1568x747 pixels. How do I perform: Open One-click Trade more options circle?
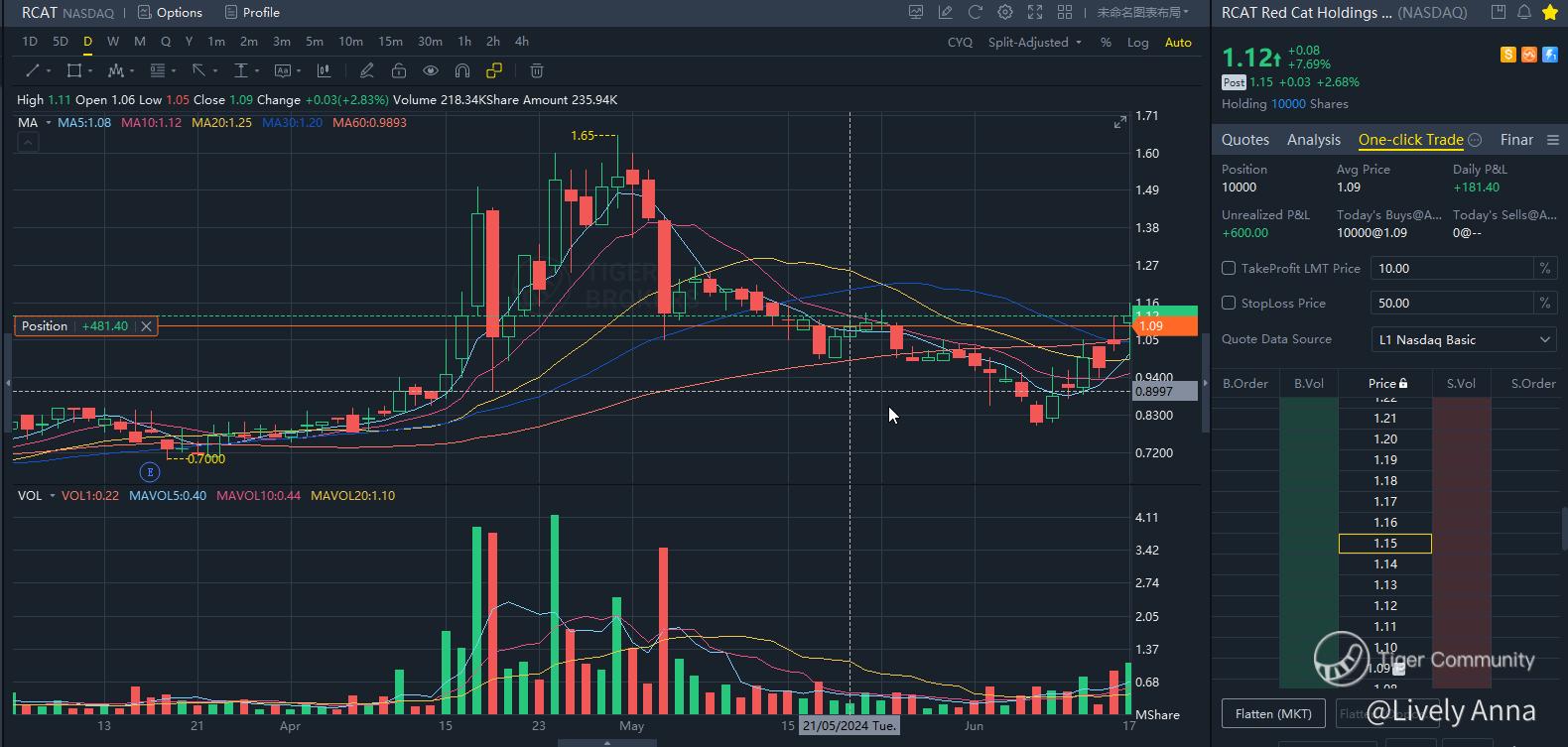click(1475, 140)
